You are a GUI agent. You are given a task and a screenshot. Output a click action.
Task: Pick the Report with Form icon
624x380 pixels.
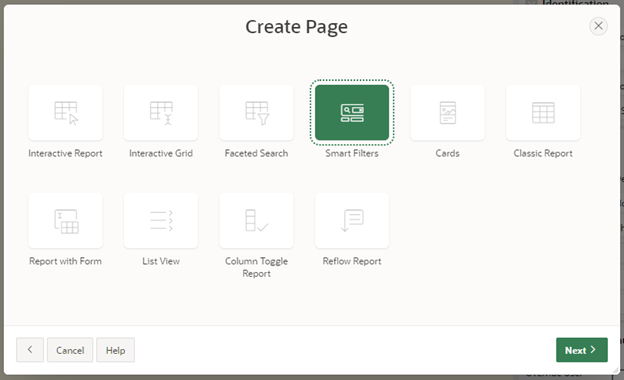coord(65,220)
